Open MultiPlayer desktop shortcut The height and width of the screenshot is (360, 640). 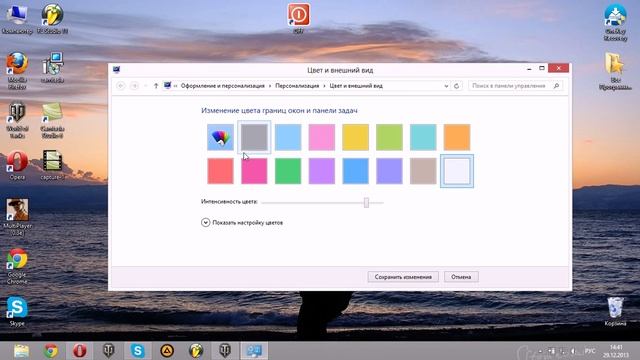[17, 217]
